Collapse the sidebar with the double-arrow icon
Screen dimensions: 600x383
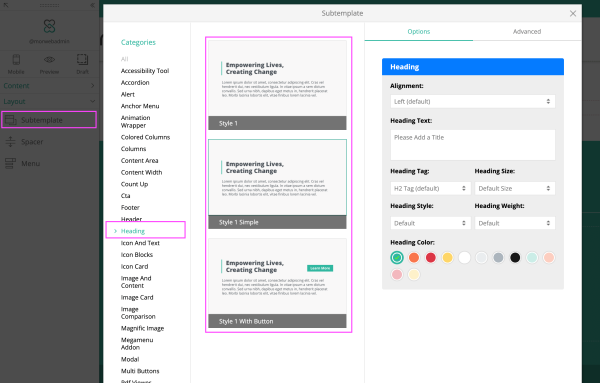click(x=92, y=5)
